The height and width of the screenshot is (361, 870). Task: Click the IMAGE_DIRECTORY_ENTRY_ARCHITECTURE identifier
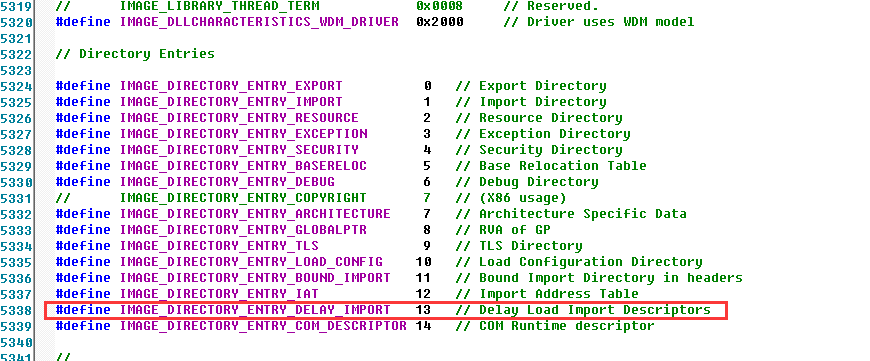coord(255,214)
